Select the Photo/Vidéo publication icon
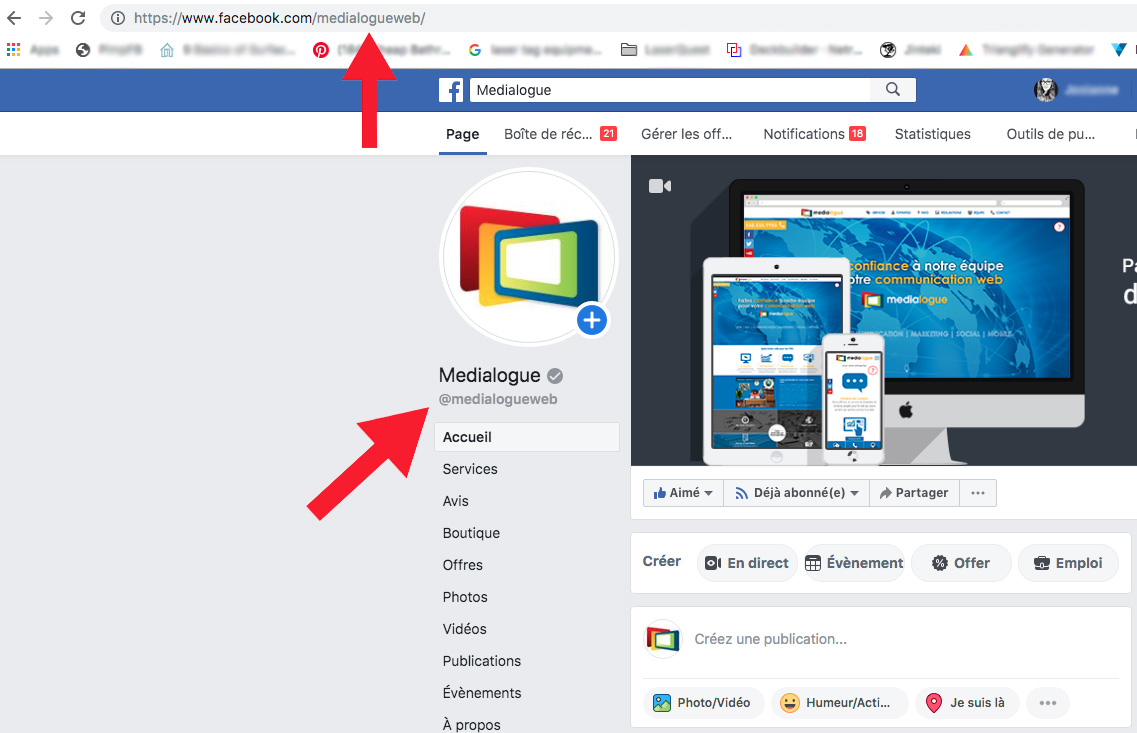 [662, 703]
